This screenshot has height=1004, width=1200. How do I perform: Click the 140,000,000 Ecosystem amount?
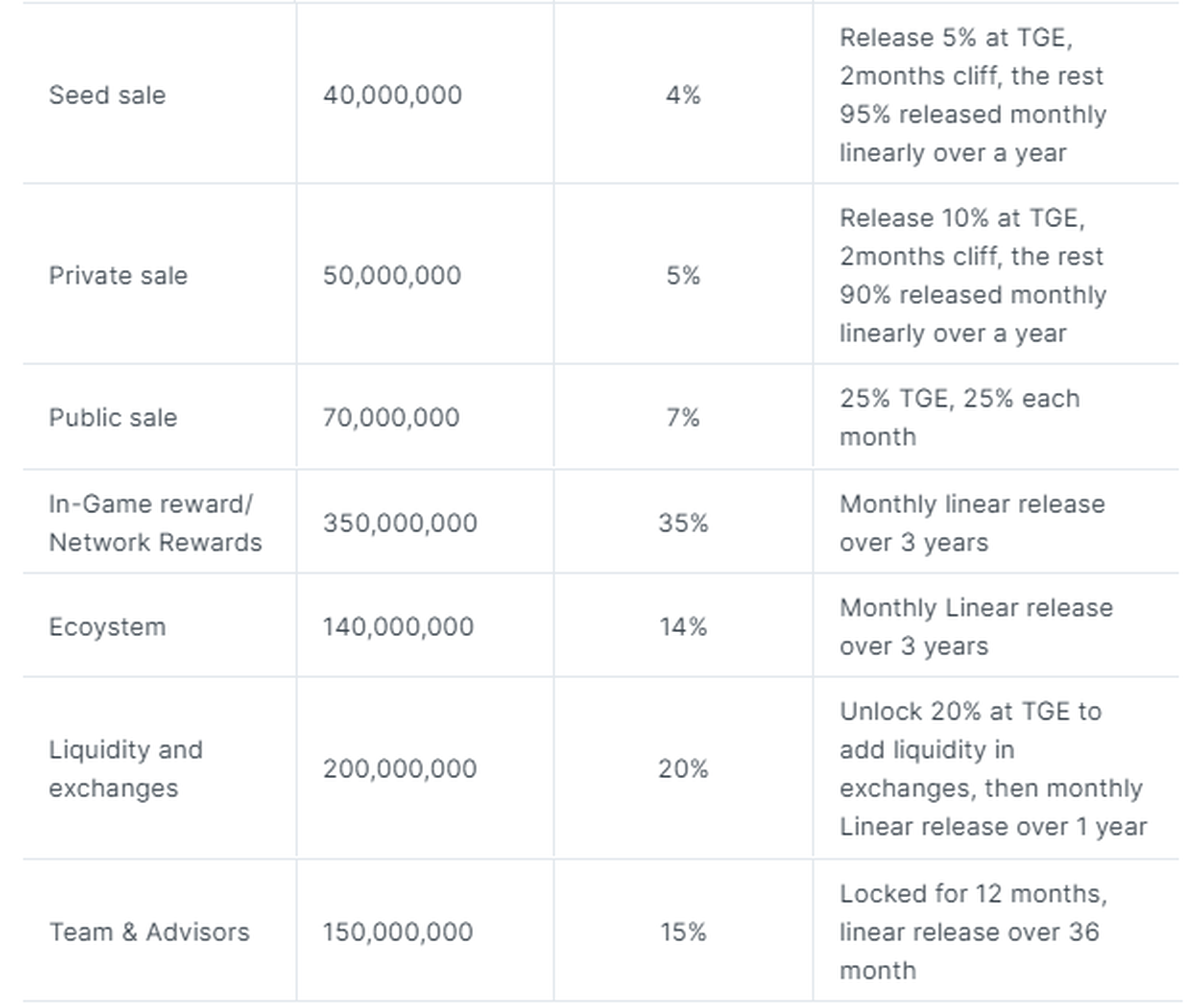pos(398,627)
